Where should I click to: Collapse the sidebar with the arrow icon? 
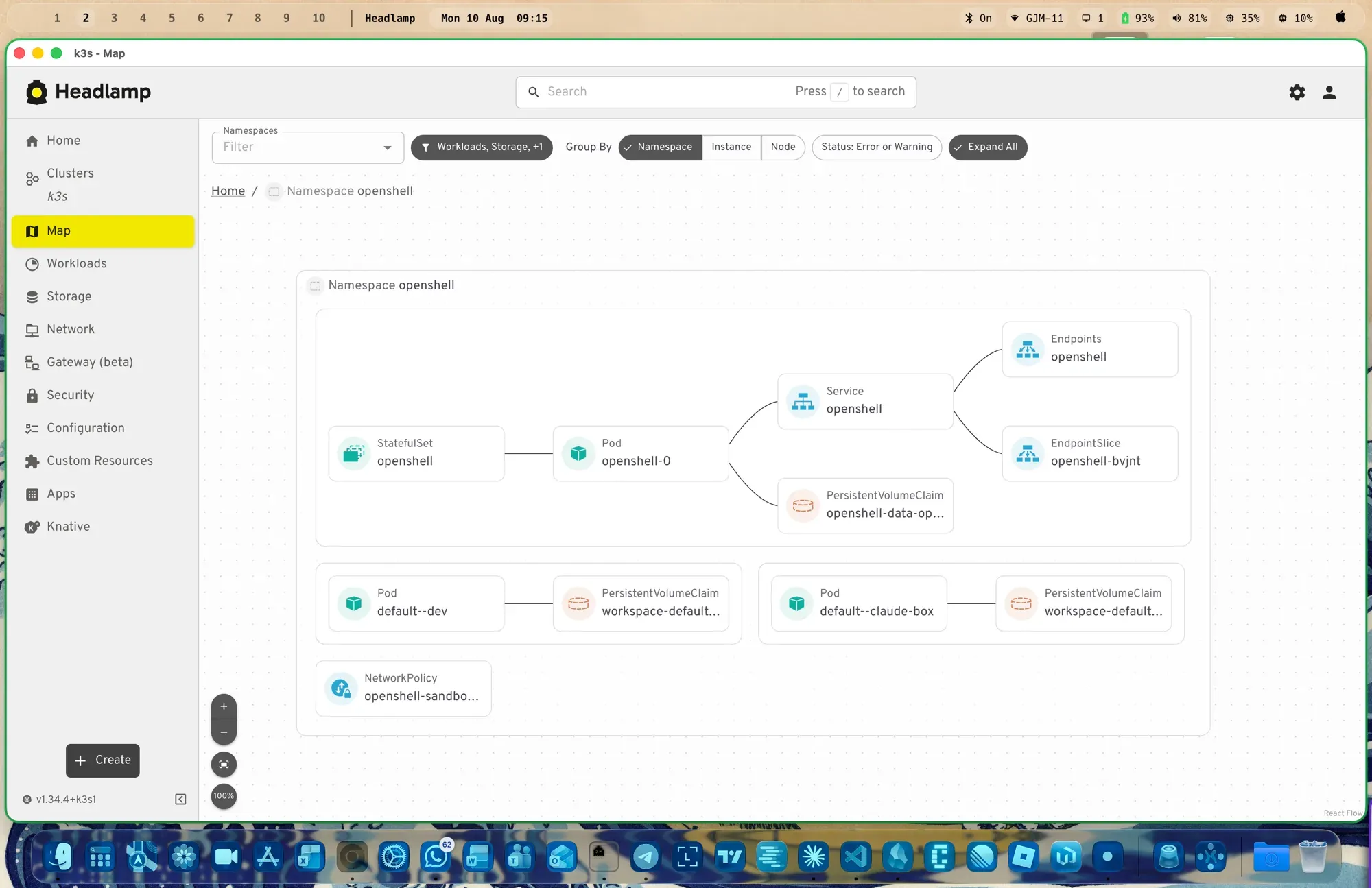(180, 799)
